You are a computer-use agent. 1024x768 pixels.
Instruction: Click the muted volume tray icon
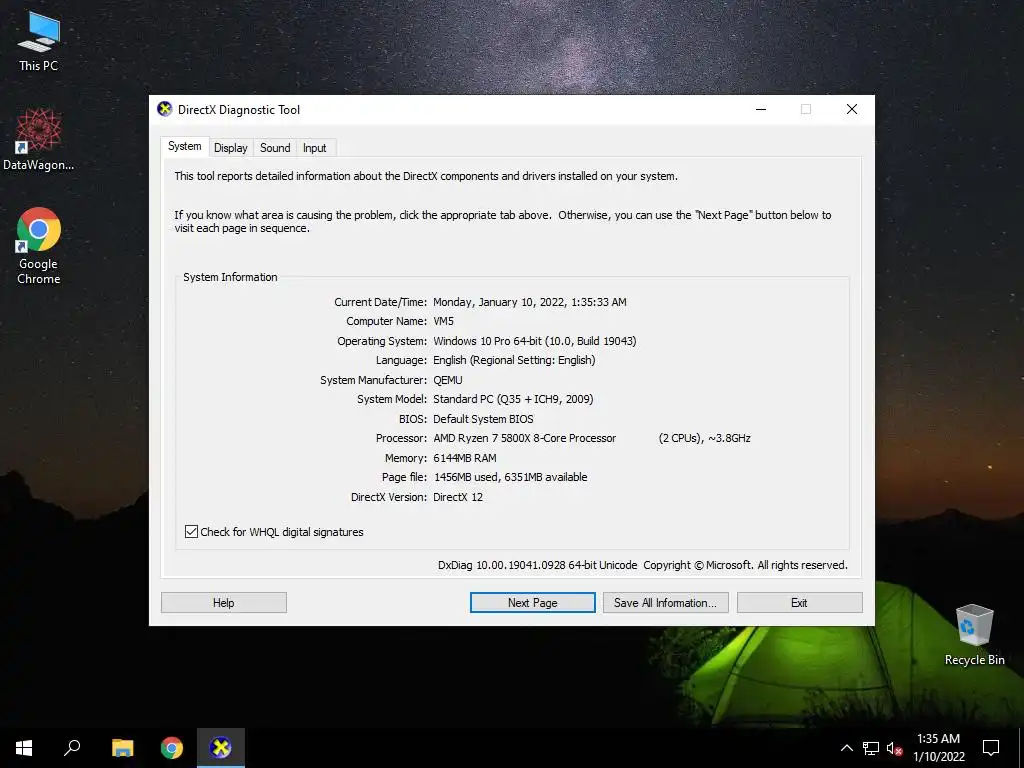tap(895, 748)
